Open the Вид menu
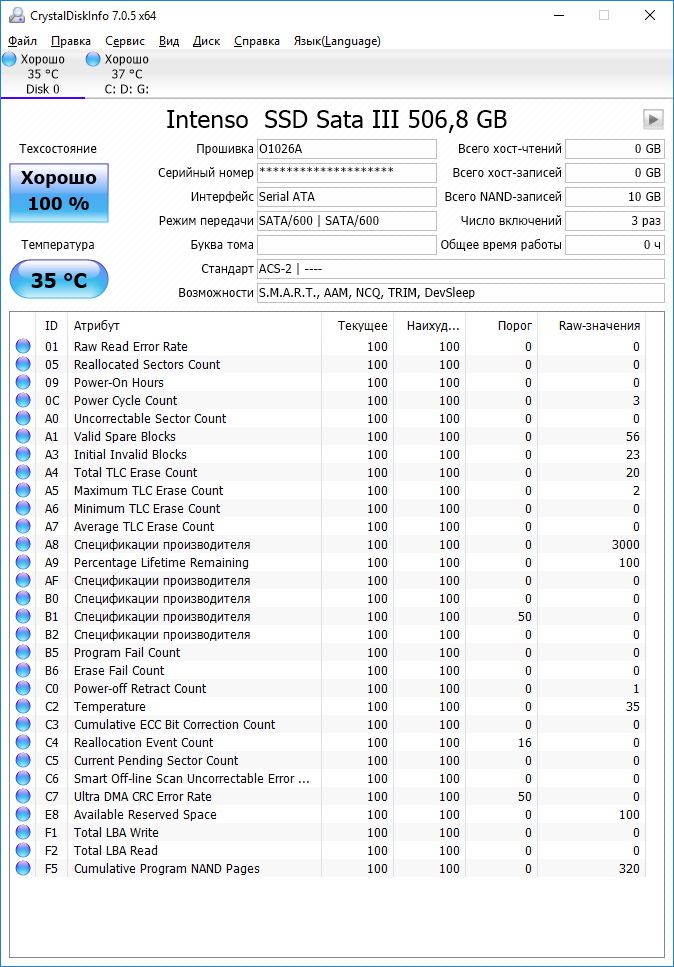Image resolution: width=674 pixels, height=967 pixels. pos(169,41)
